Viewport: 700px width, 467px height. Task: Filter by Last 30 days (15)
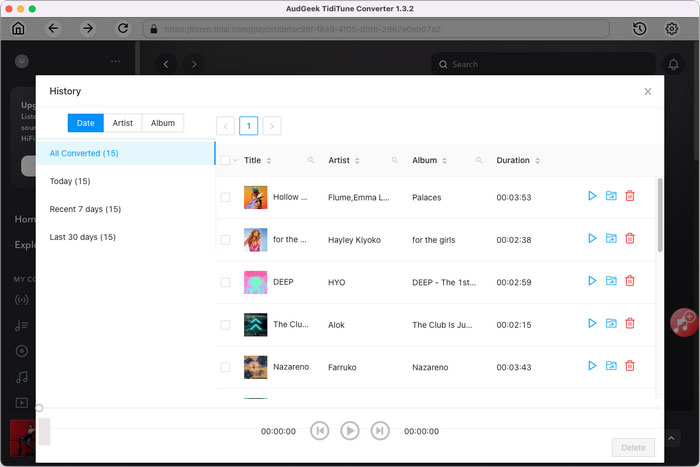point(125,237)
